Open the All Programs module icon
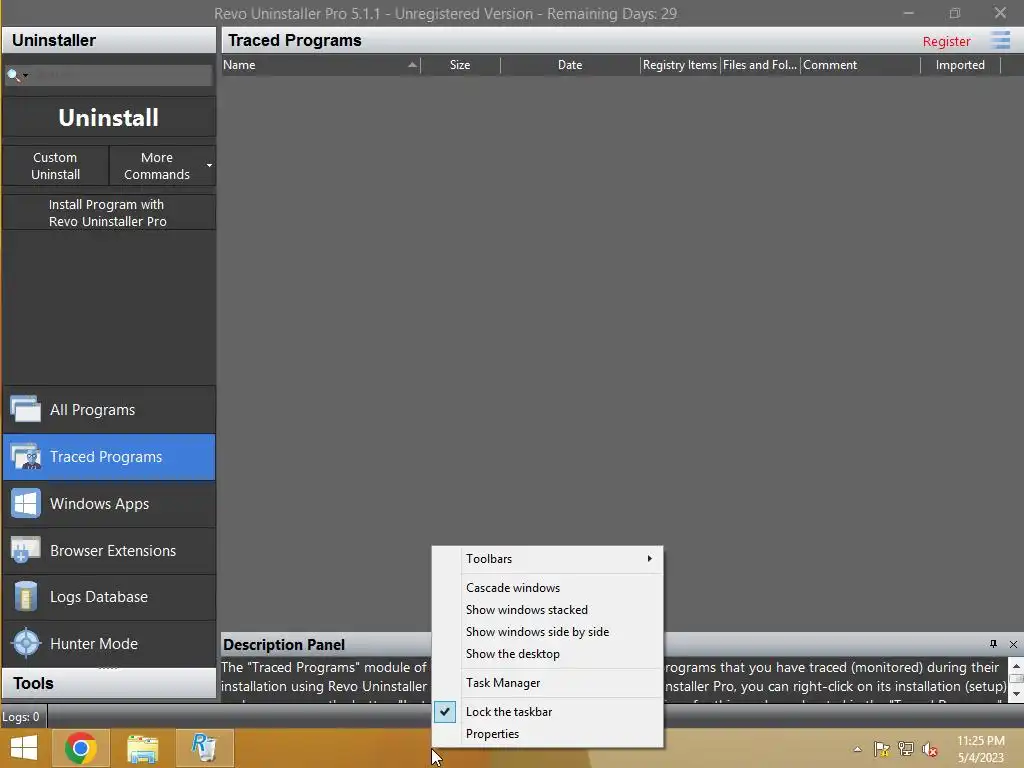1024x768 pixels. [x=25, y=409]
